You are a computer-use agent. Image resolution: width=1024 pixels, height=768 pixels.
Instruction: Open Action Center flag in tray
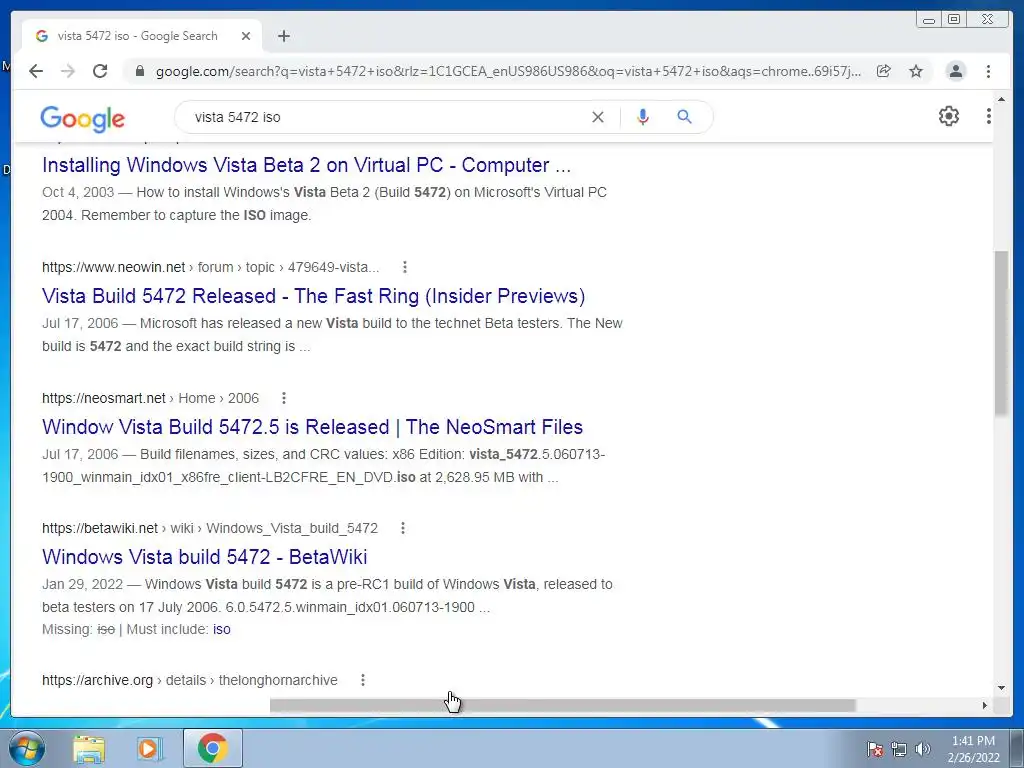[x=875, y=749]
